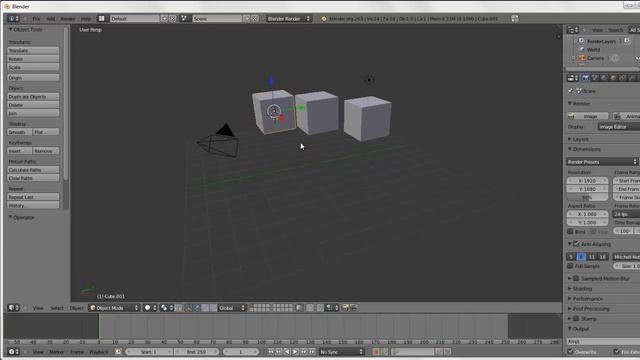Click the info editor type icon
This screenshot has width=640, height=360.
coord(13,19)
